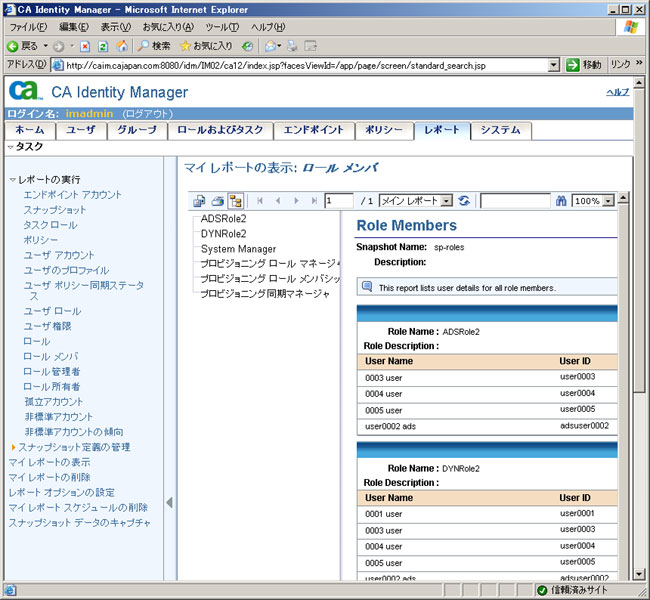Select ADSRole2 in the group tree

223,219
